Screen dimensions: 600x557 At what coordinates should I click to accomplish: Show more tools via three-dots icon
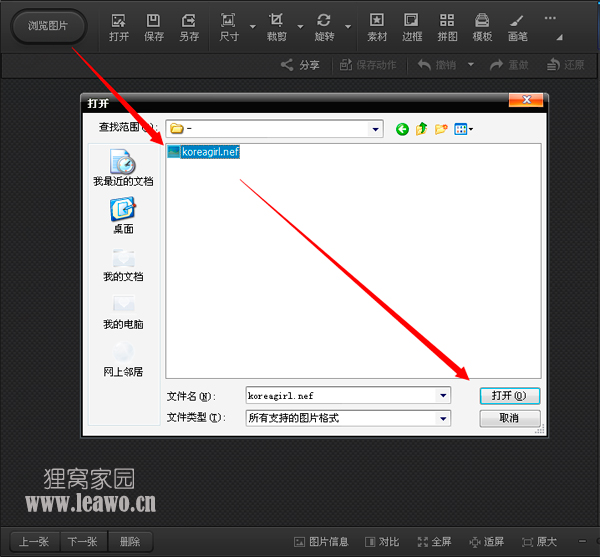550,18
